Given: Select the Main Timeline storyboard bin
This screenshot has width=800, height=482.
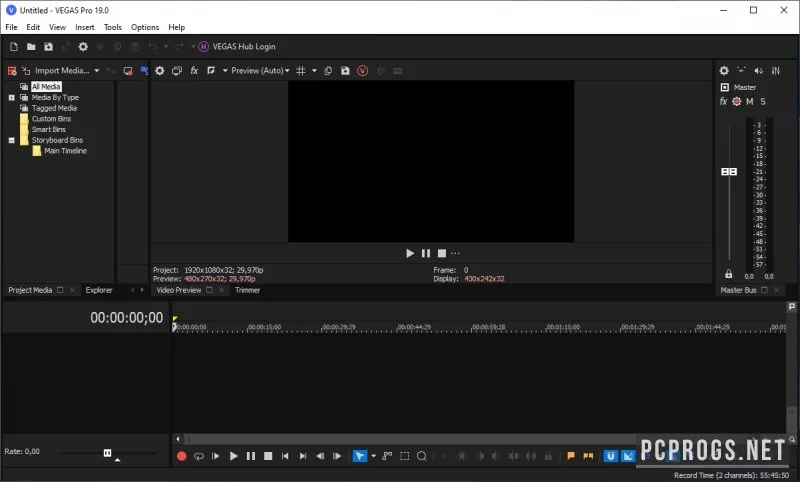Looking at the screenshot, I should (65, 151).
